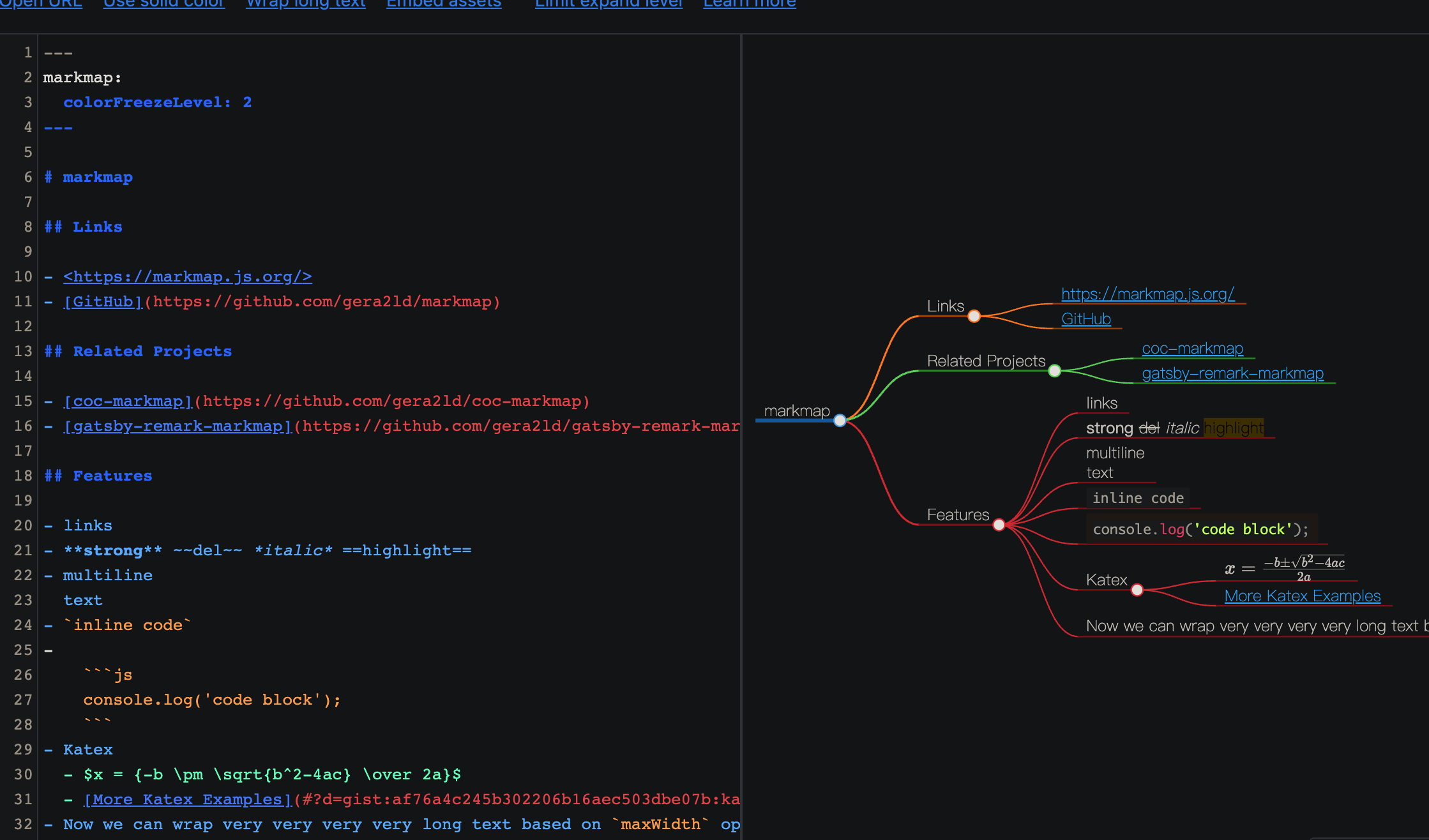Screen dimensions: 1429x840
Task: Click '- Katex' on editor line 29
Action: (78, 749)
